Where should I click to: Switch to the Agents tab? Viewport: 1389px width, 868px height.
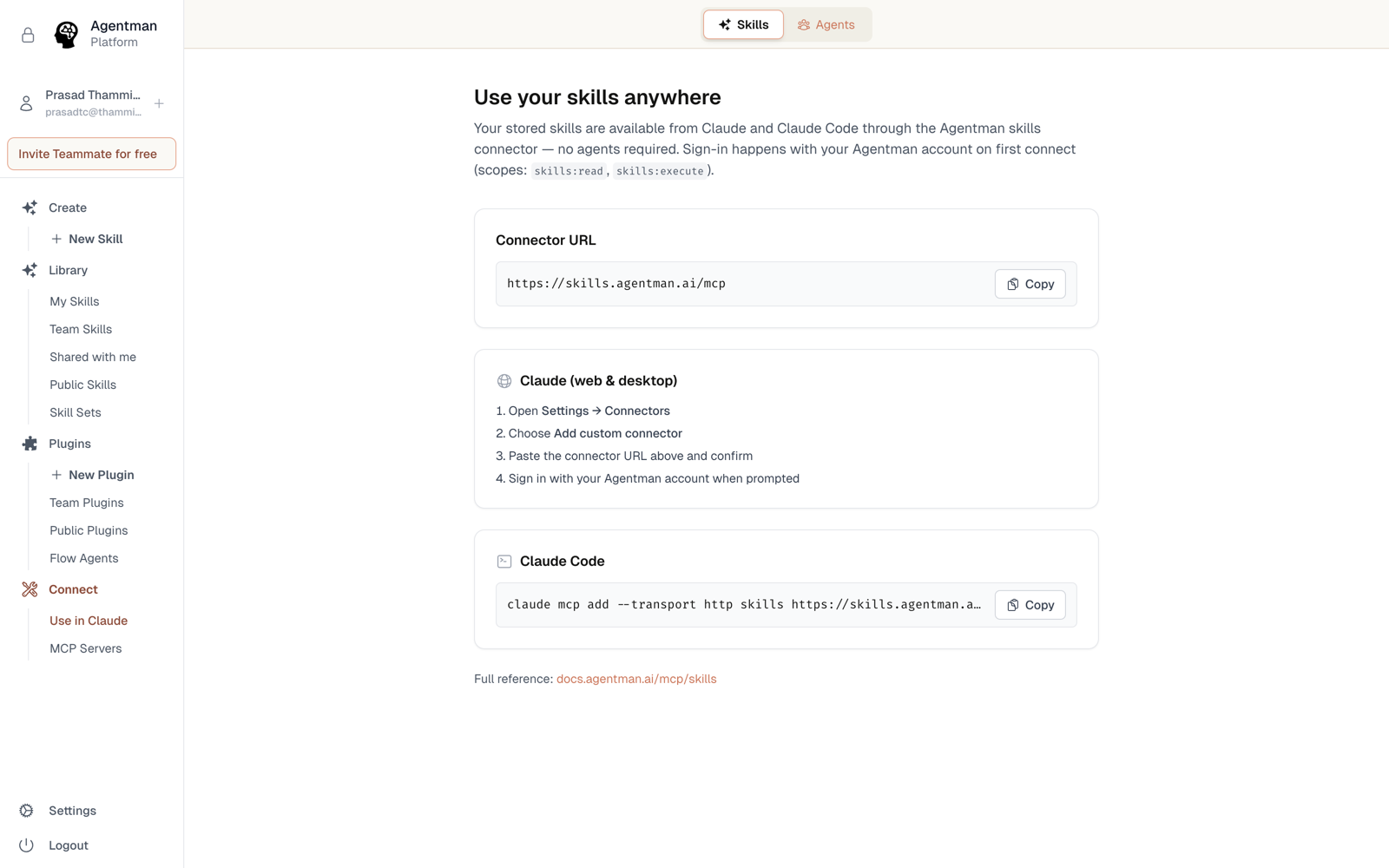pyautogui.click(x=826, y=25)
